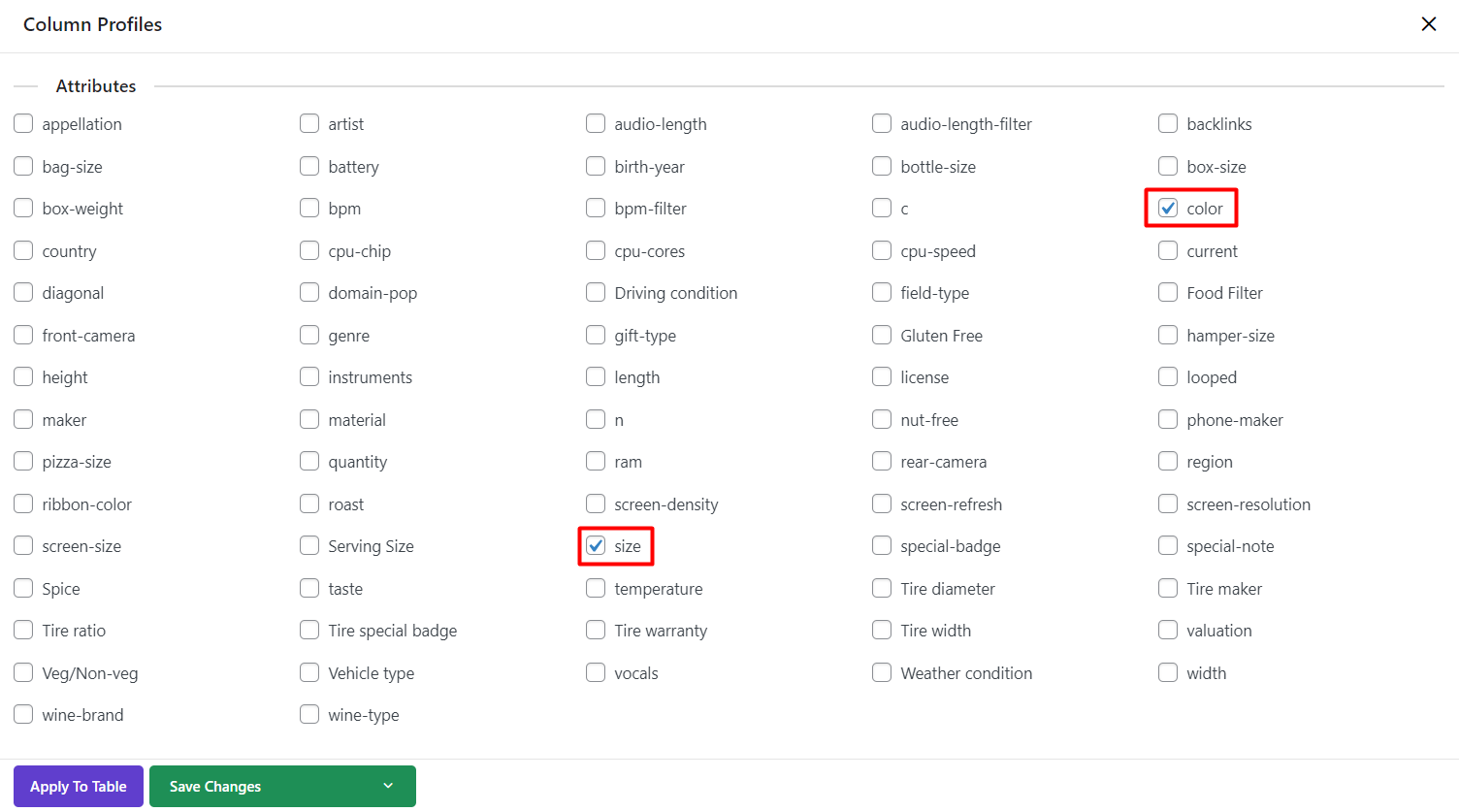Toggle the Weather condition checkbox
This screenshot has height=812, width=1459.
point(882,673)
